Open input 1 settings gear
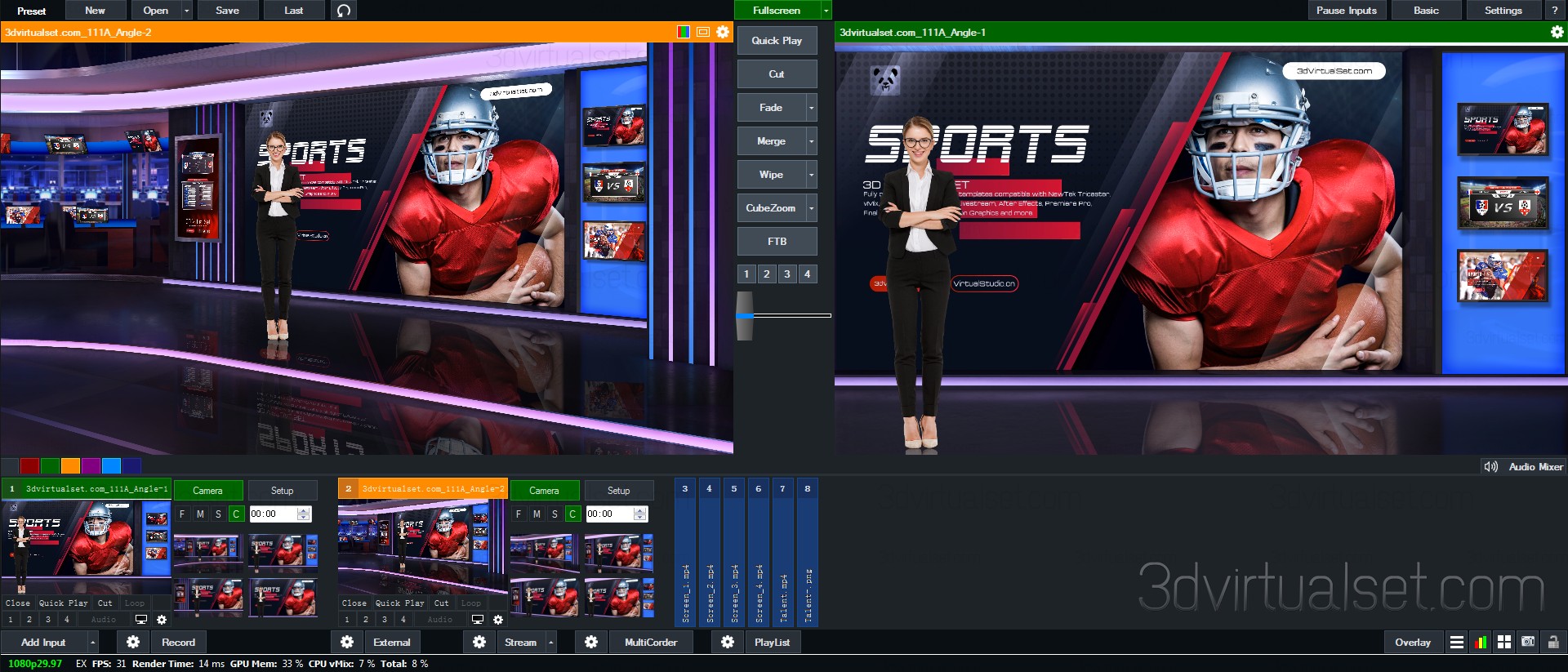1568x672 pixels. coord(162,620)
